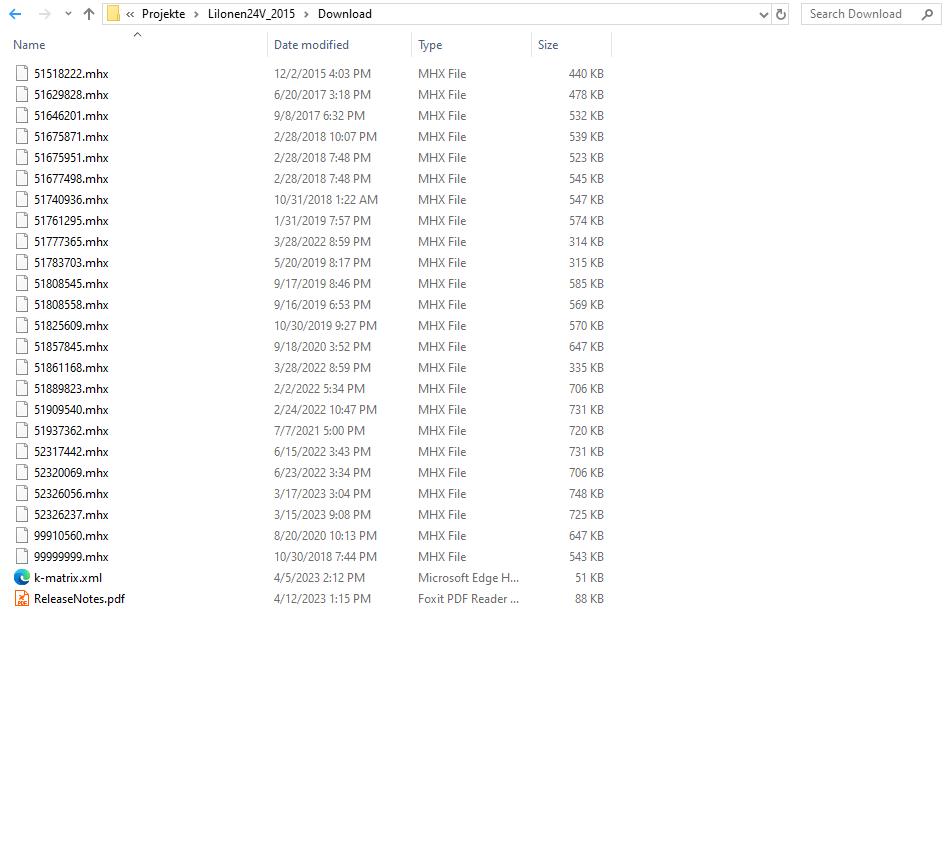Select file name 51909540.mhx
This screenshot has width=948, height=861.
[71, 410]
